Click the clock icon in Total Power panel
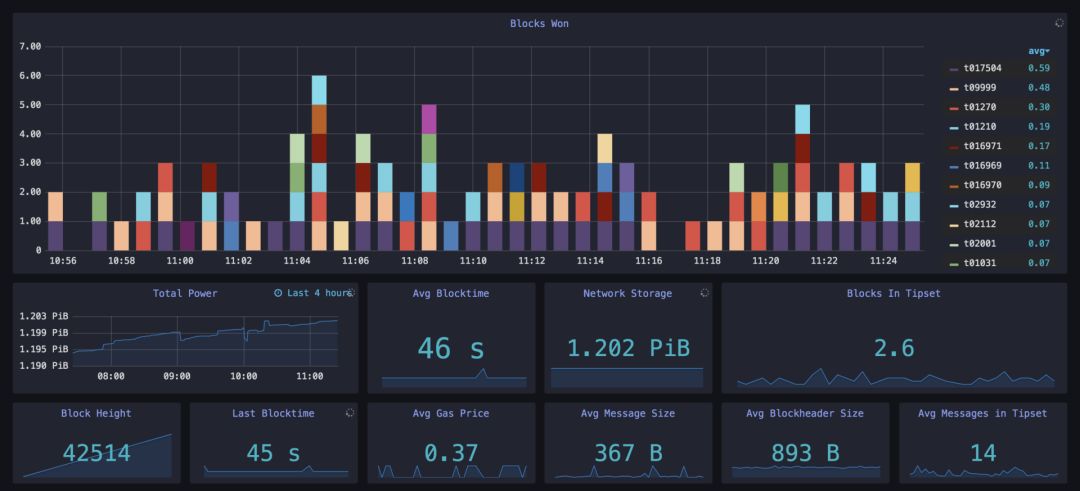The height and width of the screenshot is (491, 1080). point(278,293)
